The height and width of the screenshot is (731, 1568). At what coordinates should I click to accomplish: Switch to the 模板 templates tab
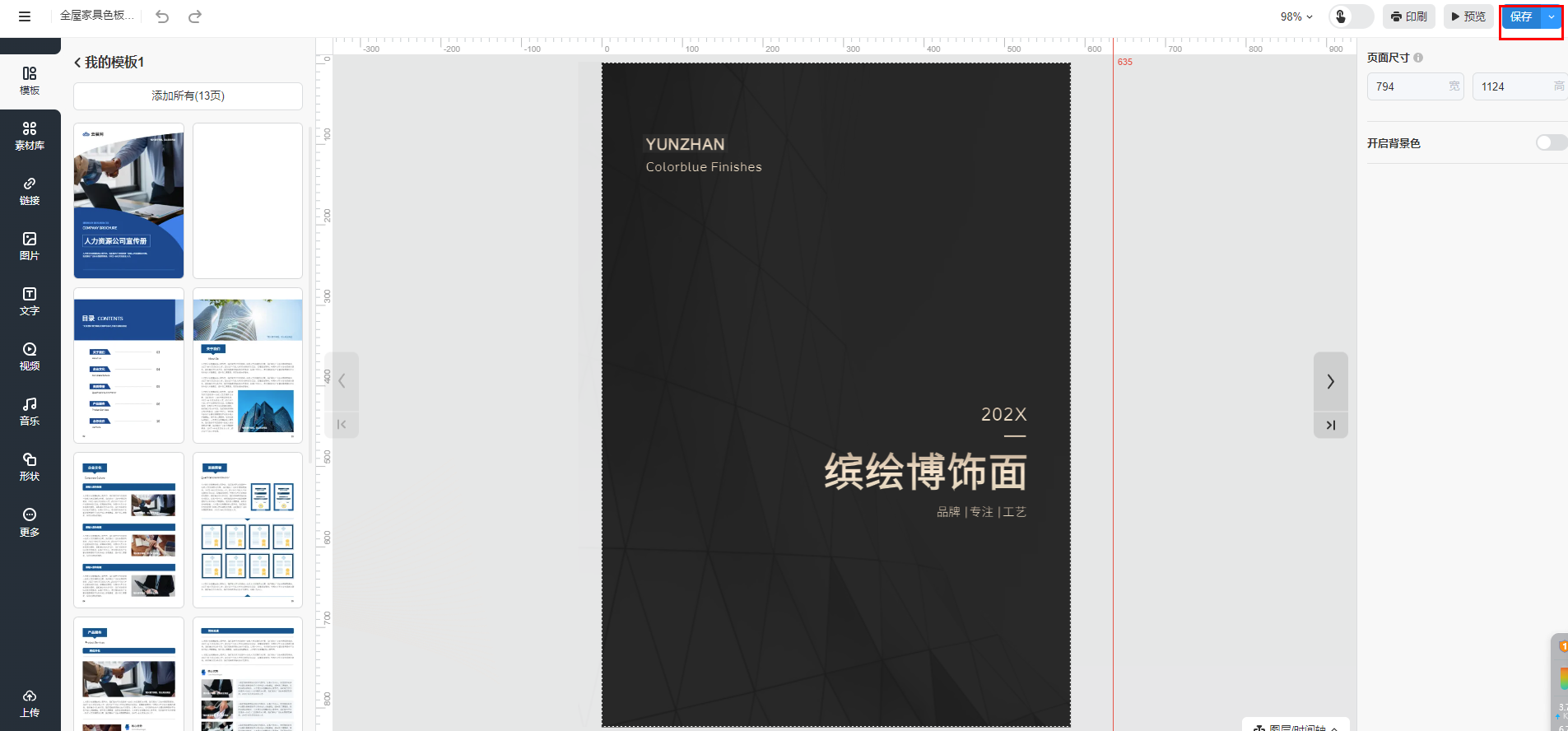point(30,81)
